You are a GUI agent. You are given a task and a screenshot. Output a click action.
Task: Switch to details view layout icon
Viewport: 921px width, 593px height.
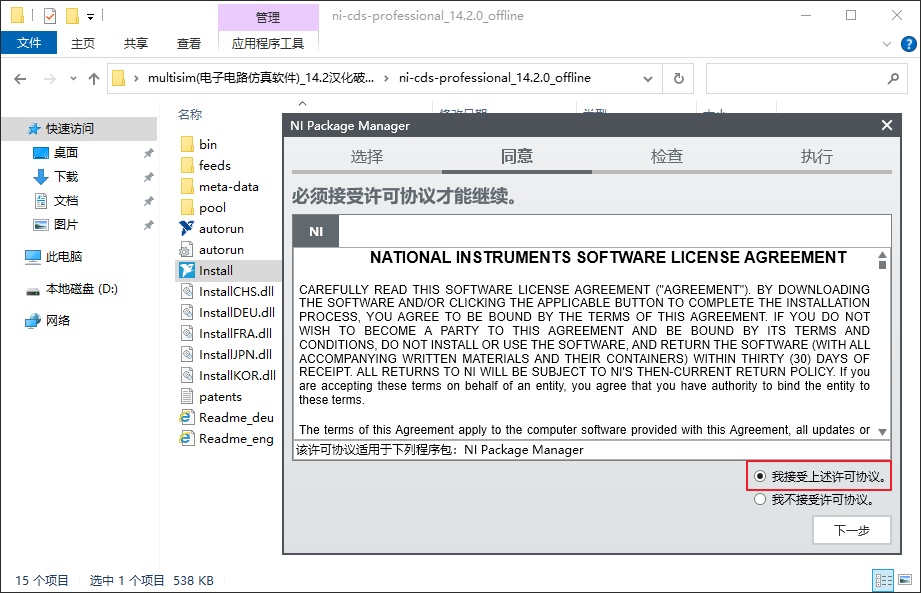(883, 581)
